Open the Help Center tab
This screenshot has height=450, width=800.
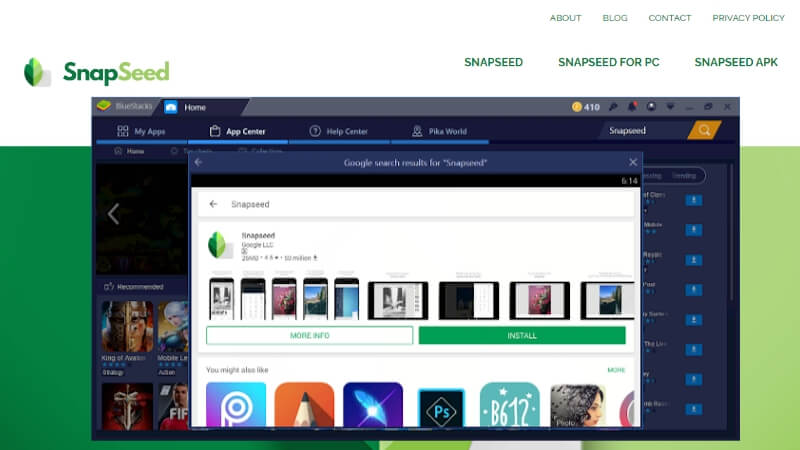click(338, 131)
